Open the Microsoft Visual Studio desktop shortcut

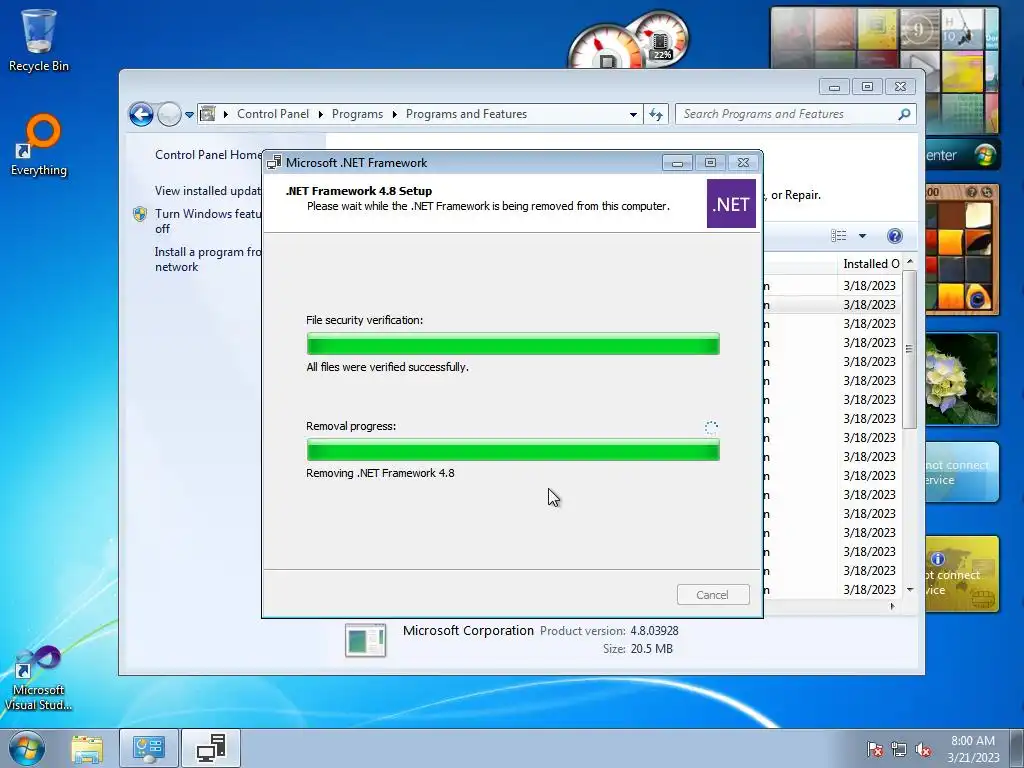[x=38, y=678]
